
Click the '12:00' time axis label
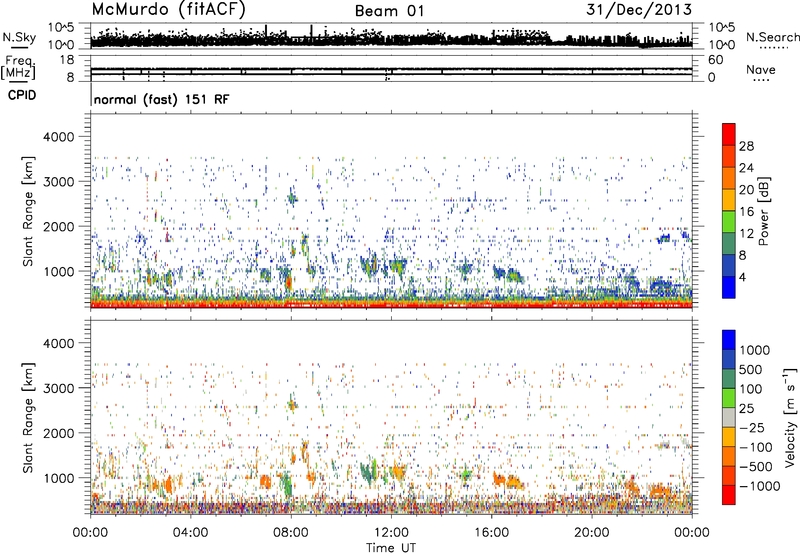(x=391, y=533)
